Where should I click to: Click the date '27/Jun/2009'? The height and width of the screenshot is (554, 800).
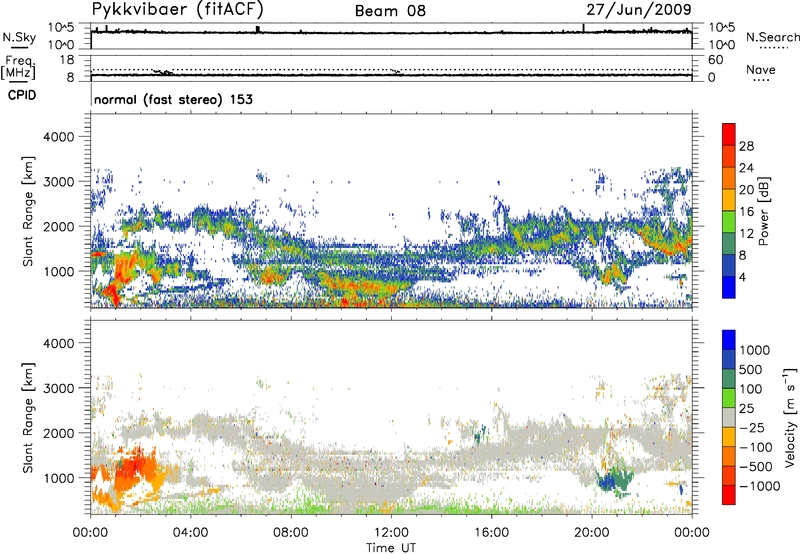click(638, 9)
